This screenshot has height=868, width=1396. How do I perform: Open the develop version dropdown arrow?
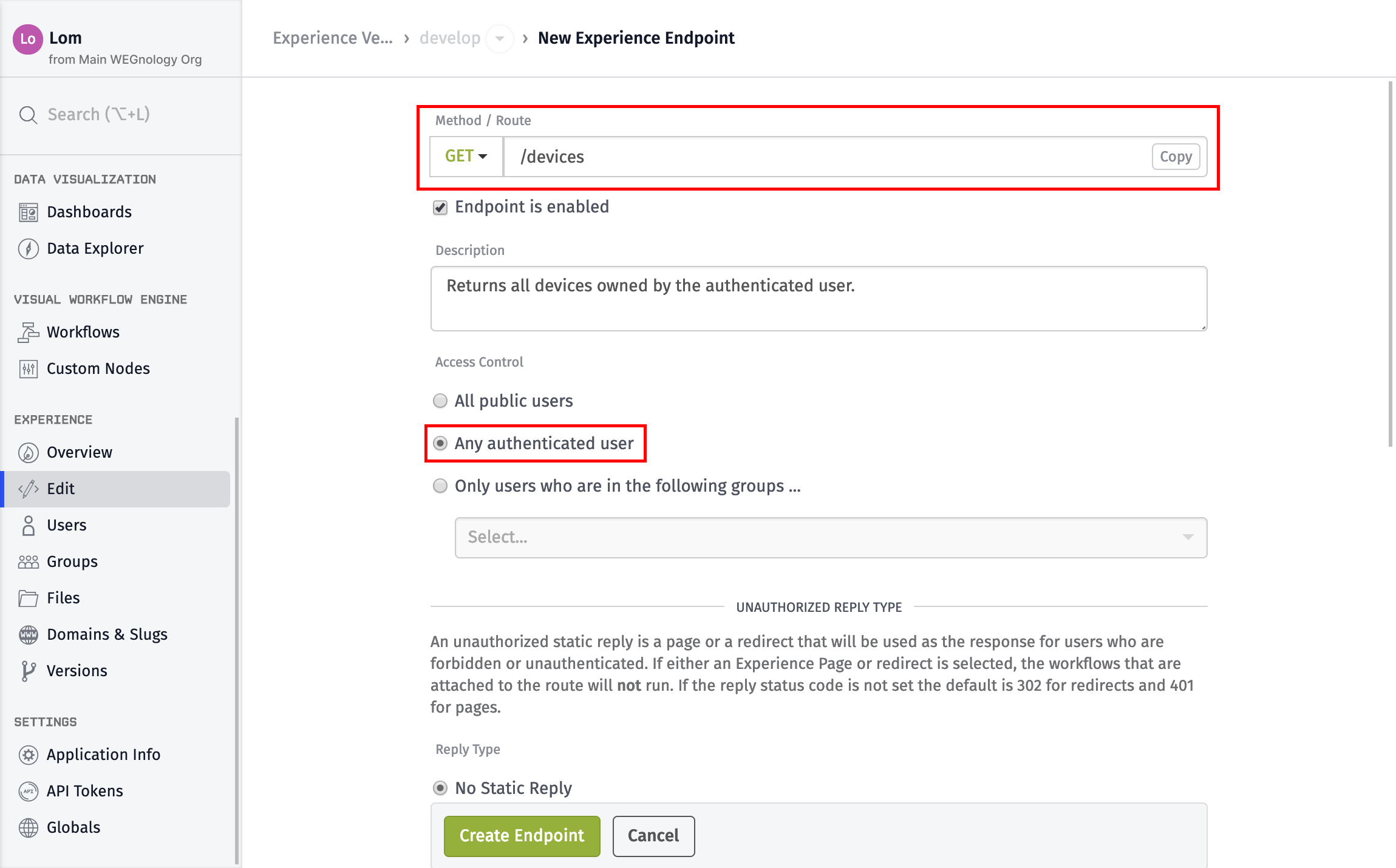coord(500,38)
